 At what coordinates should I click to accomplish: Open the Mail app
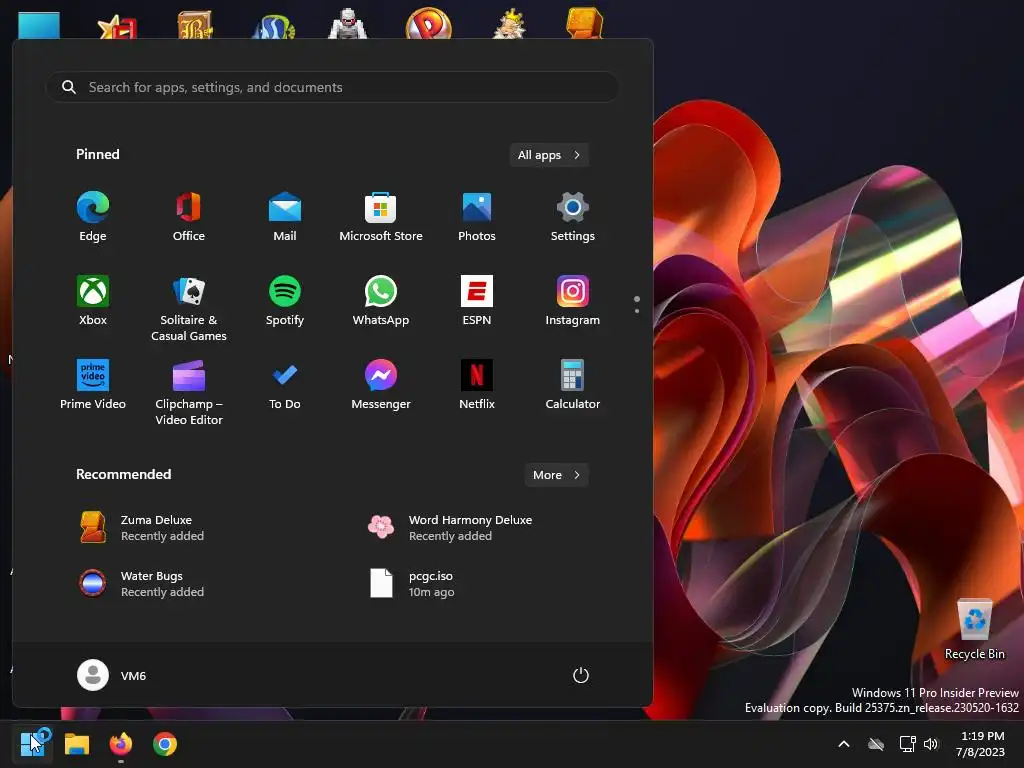click(x=285, y=217)
